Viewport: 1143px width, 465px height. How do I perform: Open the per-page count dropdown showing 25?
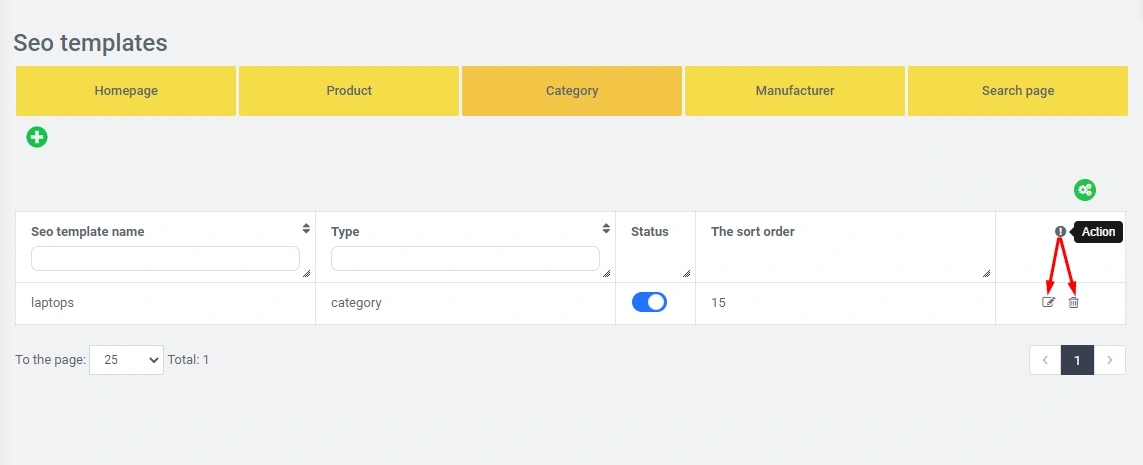pyautogui.click(x=126, y=360)
